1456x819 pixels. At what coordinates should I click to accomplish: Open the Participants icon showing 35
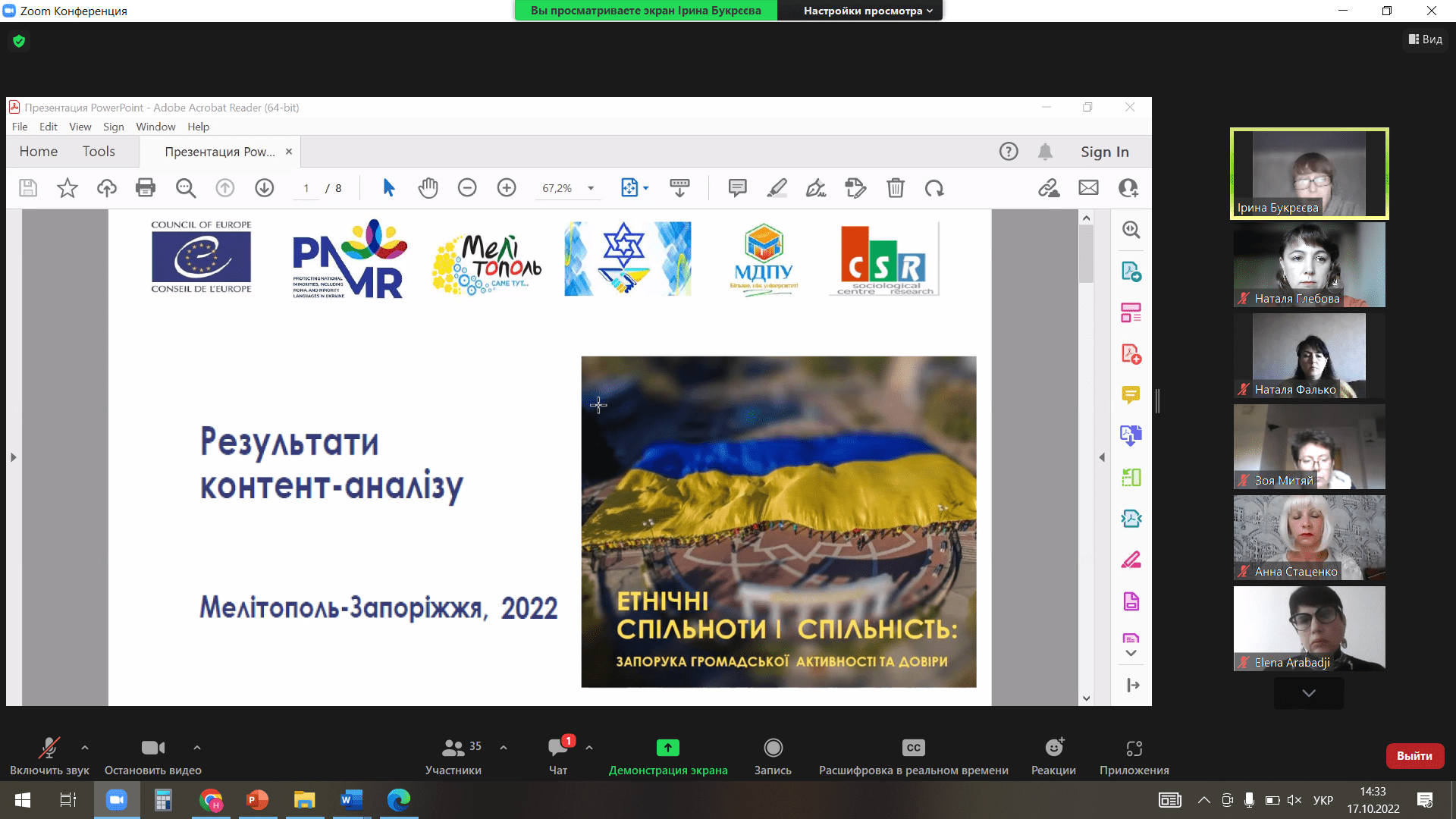coord(453,748)
